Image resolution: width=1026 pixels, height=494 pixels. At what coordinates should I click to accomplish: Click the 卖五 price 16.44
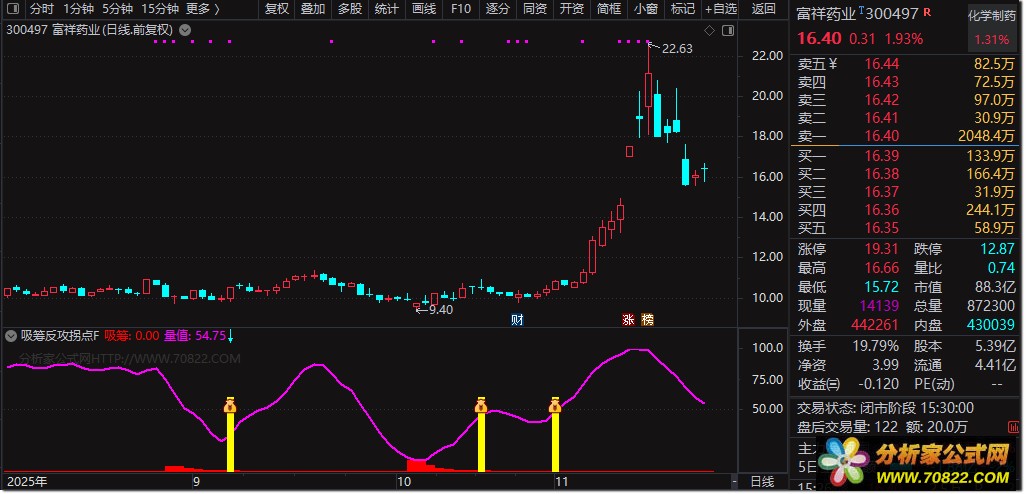(881, 64)
